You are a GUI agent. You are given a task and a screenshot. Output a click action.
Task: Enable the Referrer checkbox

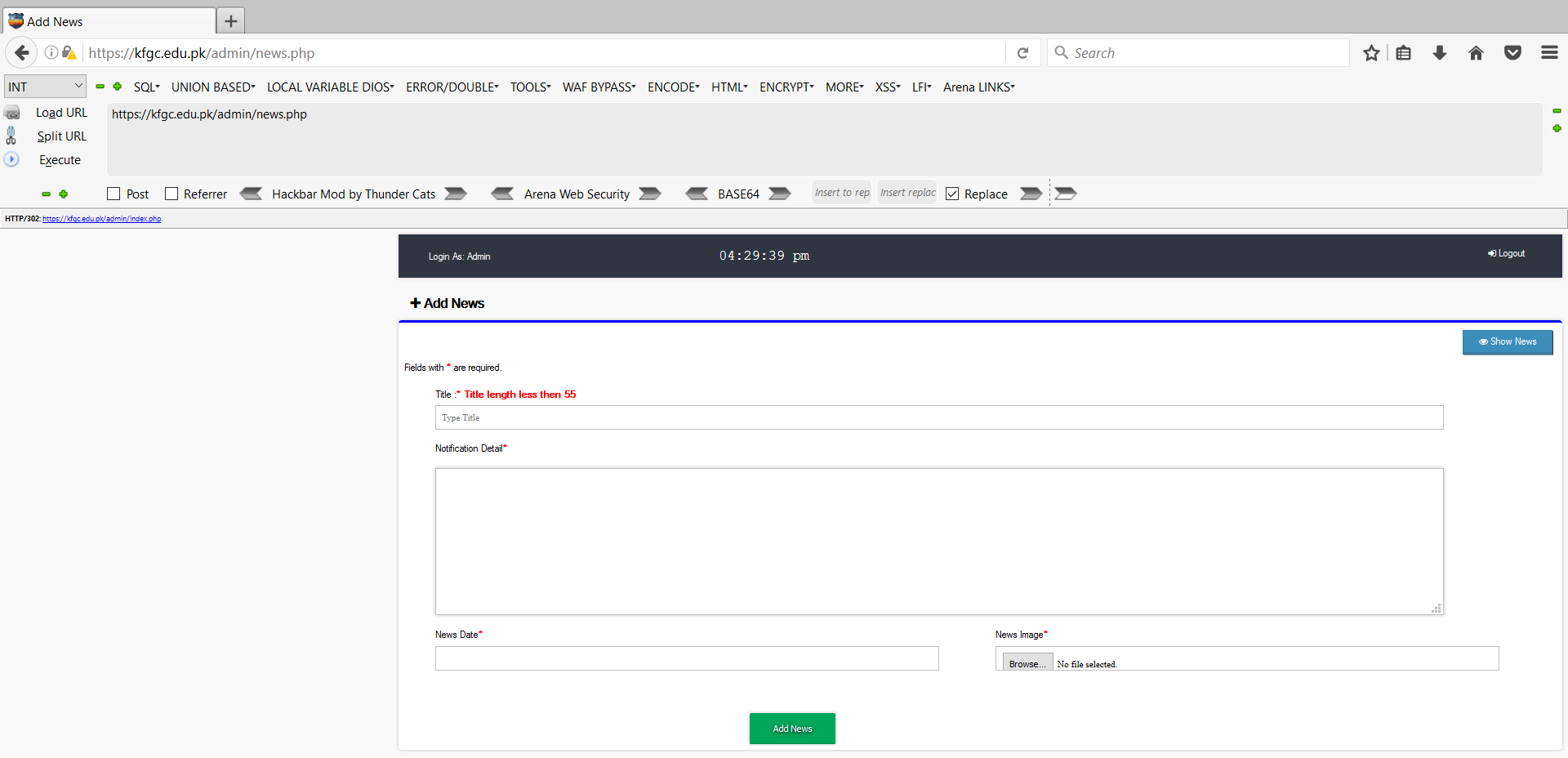click(x=171, y=194)
